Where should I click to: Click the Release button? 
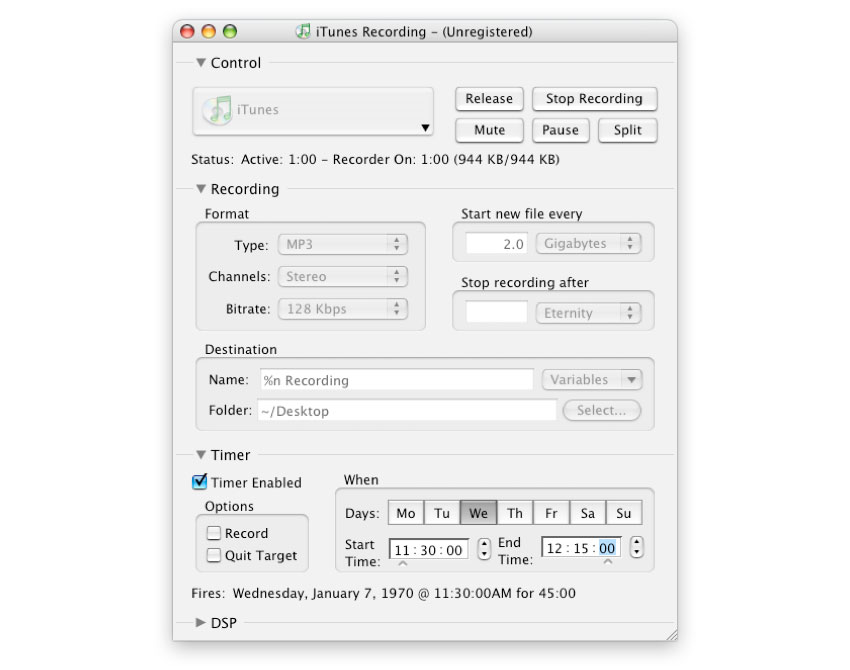click(489, 99)
